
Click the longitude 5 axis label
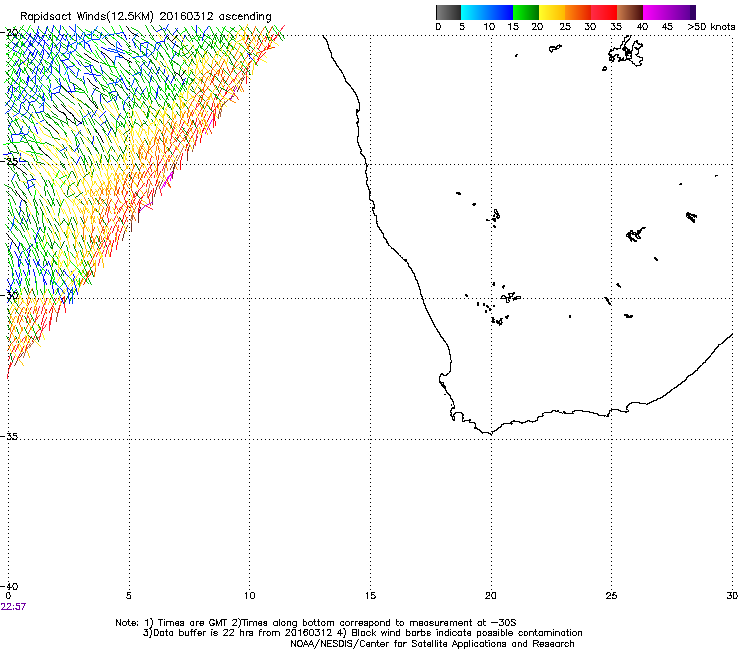pyautogui.click(x=129, y=596)
